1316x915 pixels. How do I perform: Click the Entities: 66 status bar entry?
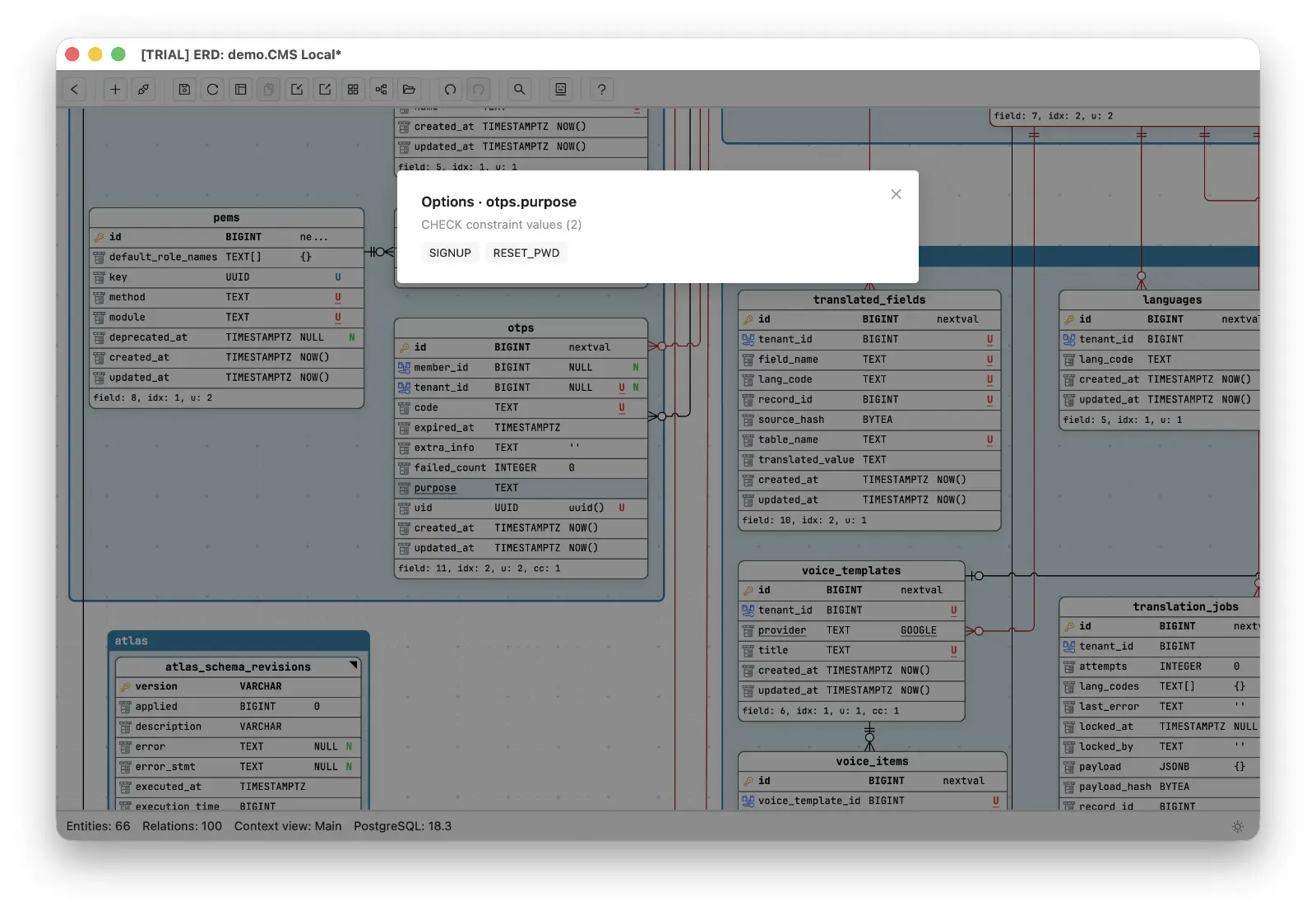click(98, 826)
